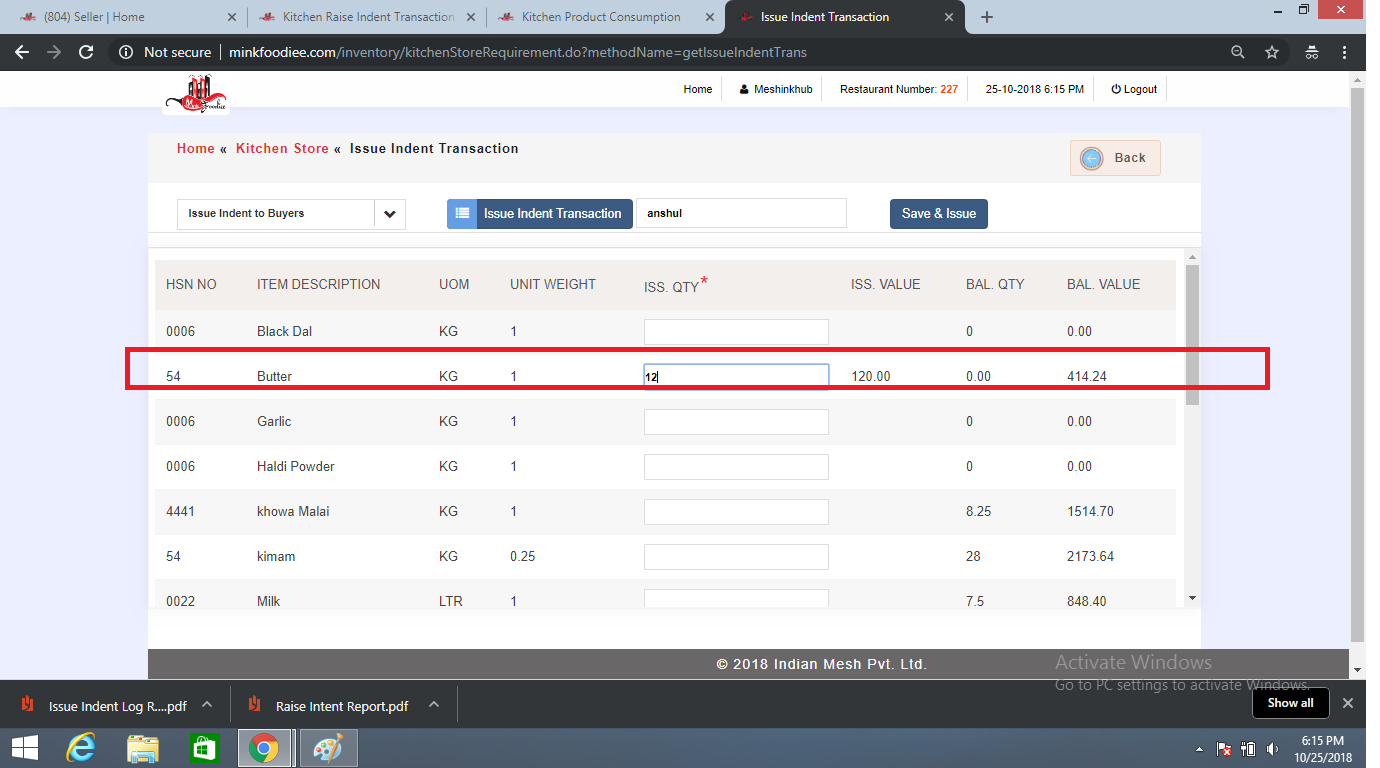Focus the Butter issue quantity field

tap(736, 377)
